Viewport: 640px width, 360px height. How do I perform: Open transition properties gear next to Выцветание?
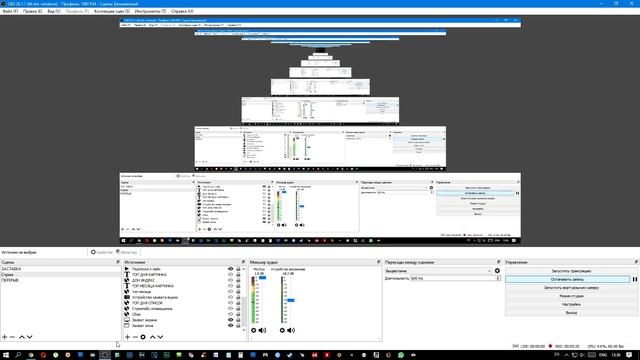(497, 271)
